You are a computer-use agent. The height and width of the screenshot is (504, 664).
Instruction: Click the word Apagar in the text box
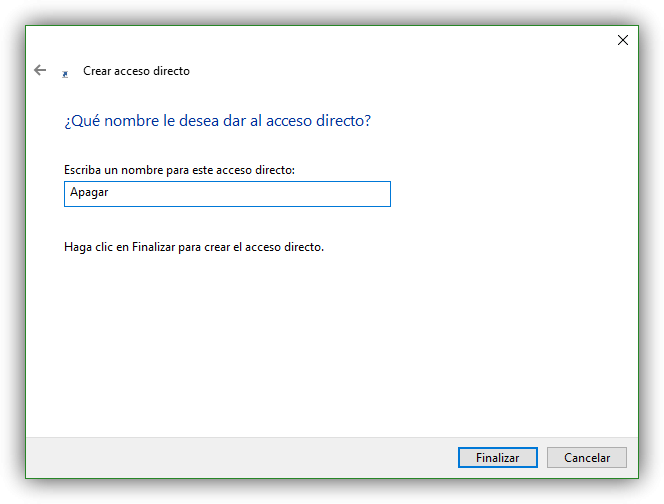coord(89,193)
